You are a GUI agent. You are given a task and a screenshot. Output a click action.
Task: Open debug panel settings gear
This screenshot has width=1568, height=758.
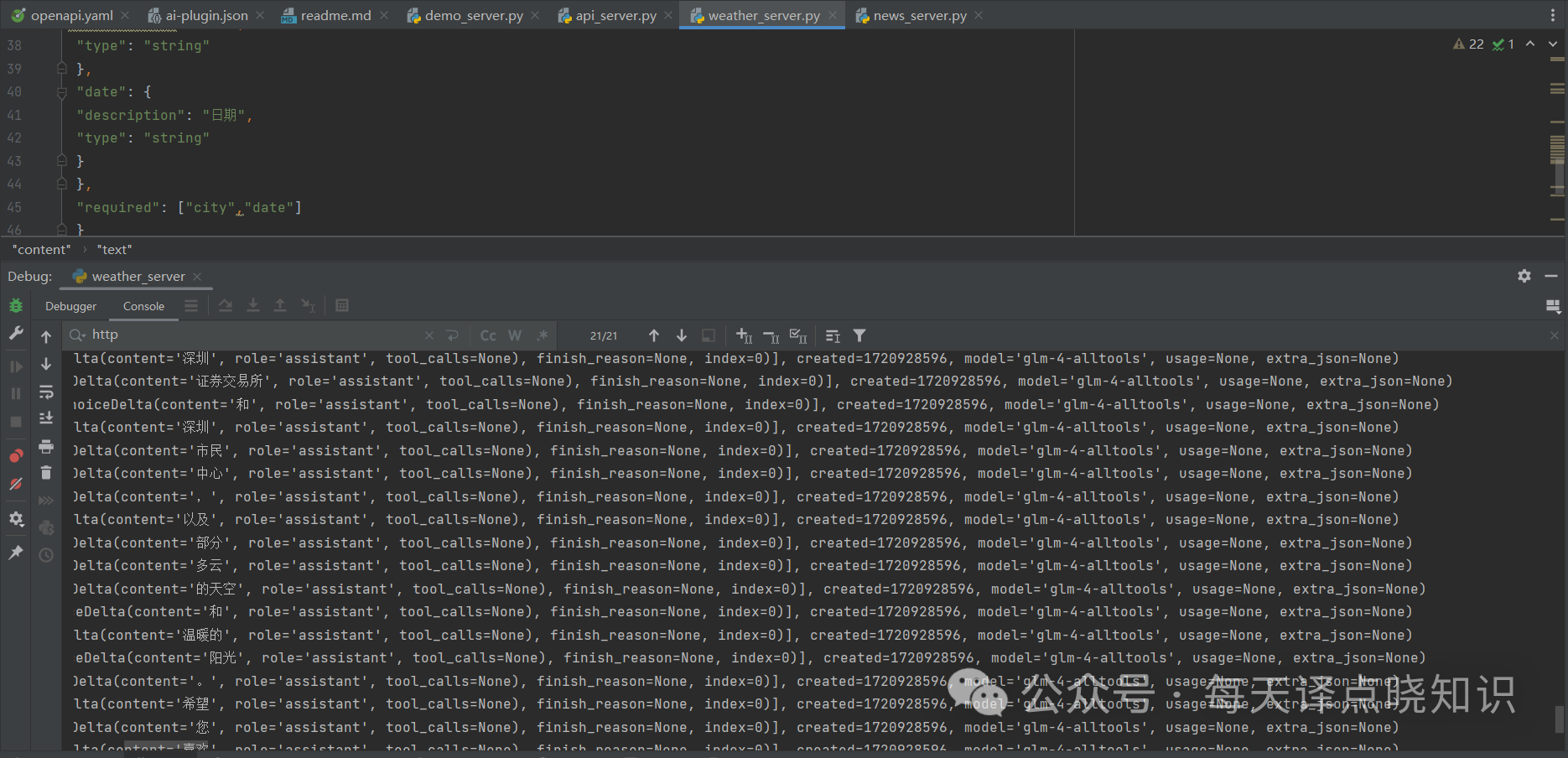1524,276
